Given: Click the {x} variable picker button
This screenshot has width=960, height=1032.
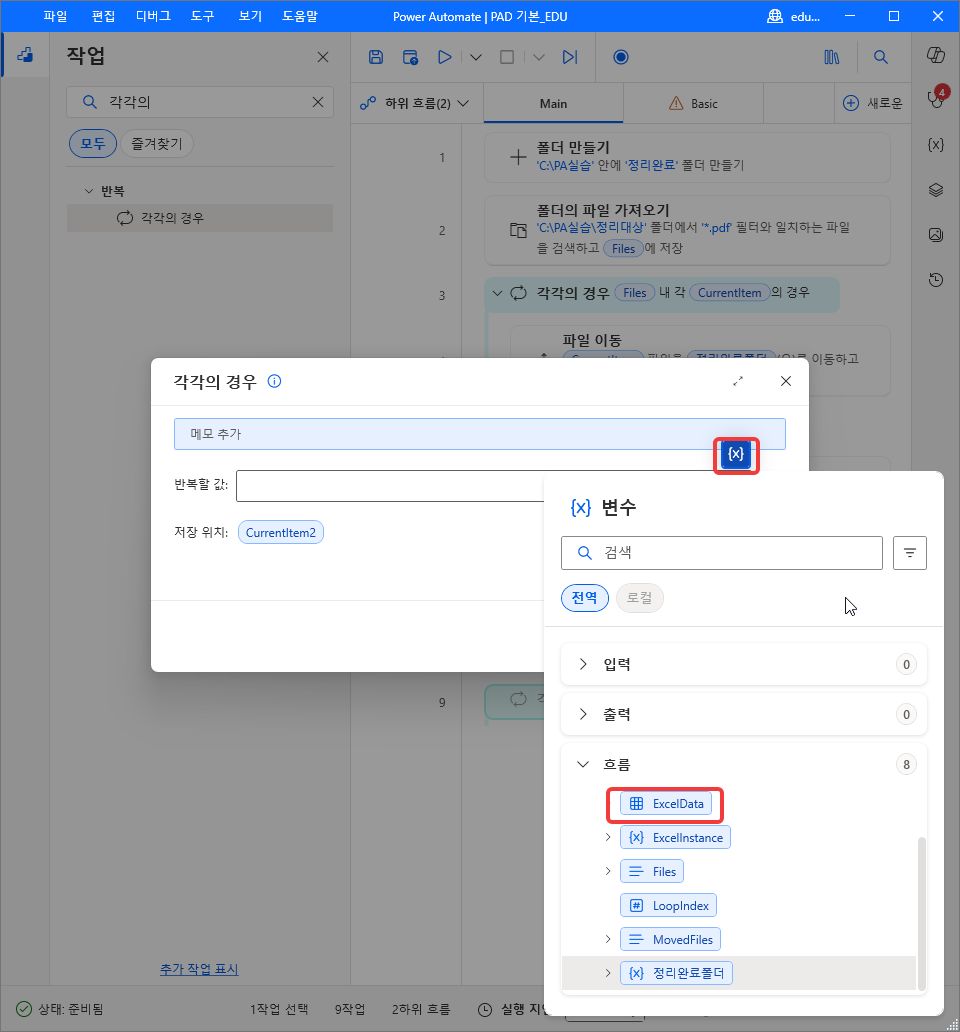Looking at the screenshot, I should click(736, 454).
